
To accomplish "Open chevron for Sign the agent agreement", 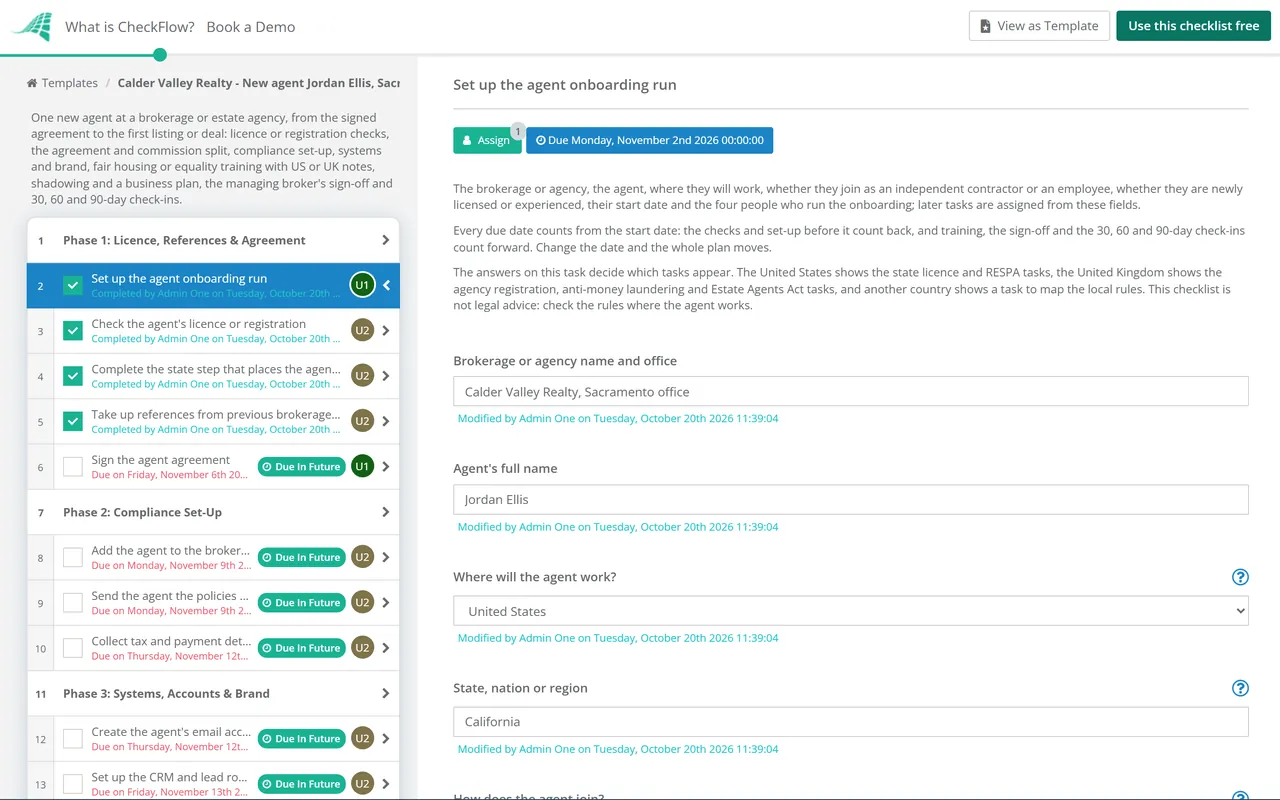I will pyautogui.click(x=386, y=466).
